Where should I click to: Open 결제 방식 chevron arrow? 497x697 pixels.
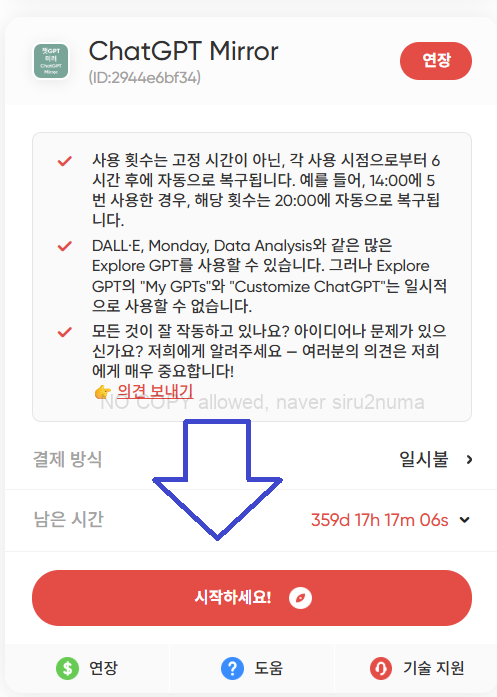[x=469, y=460]
